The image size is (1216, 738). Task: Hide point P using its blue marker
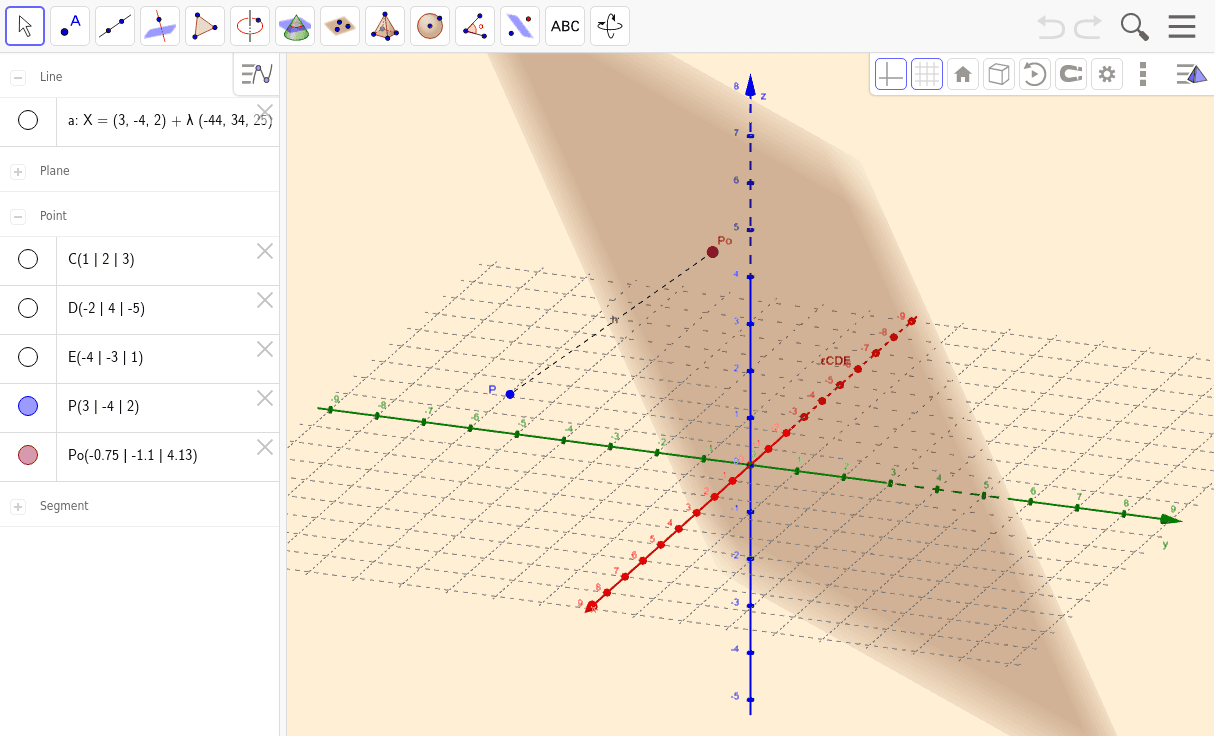[x=28, y=406]
